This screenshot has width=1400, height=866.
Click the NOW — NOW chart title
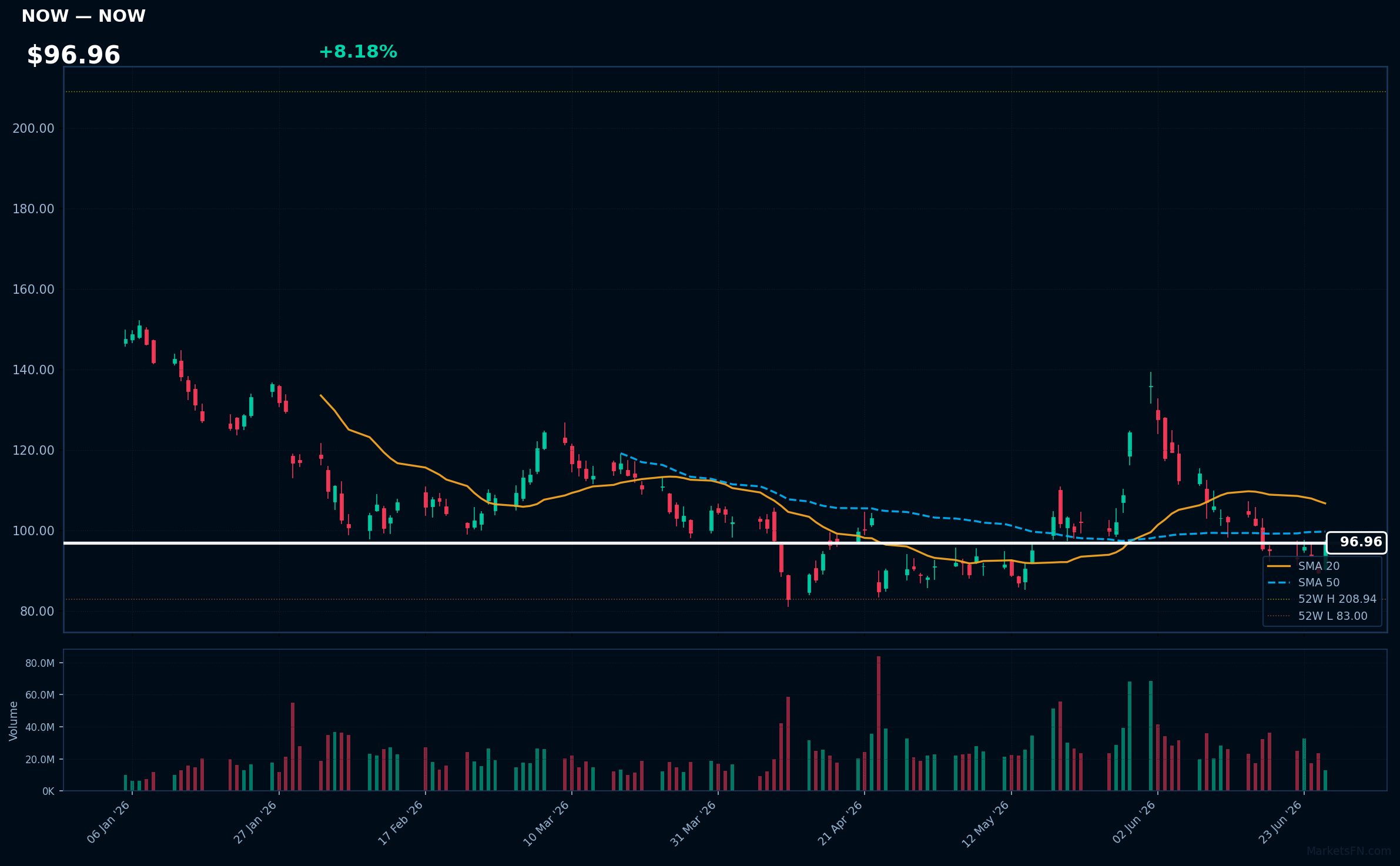pos(83,16)
